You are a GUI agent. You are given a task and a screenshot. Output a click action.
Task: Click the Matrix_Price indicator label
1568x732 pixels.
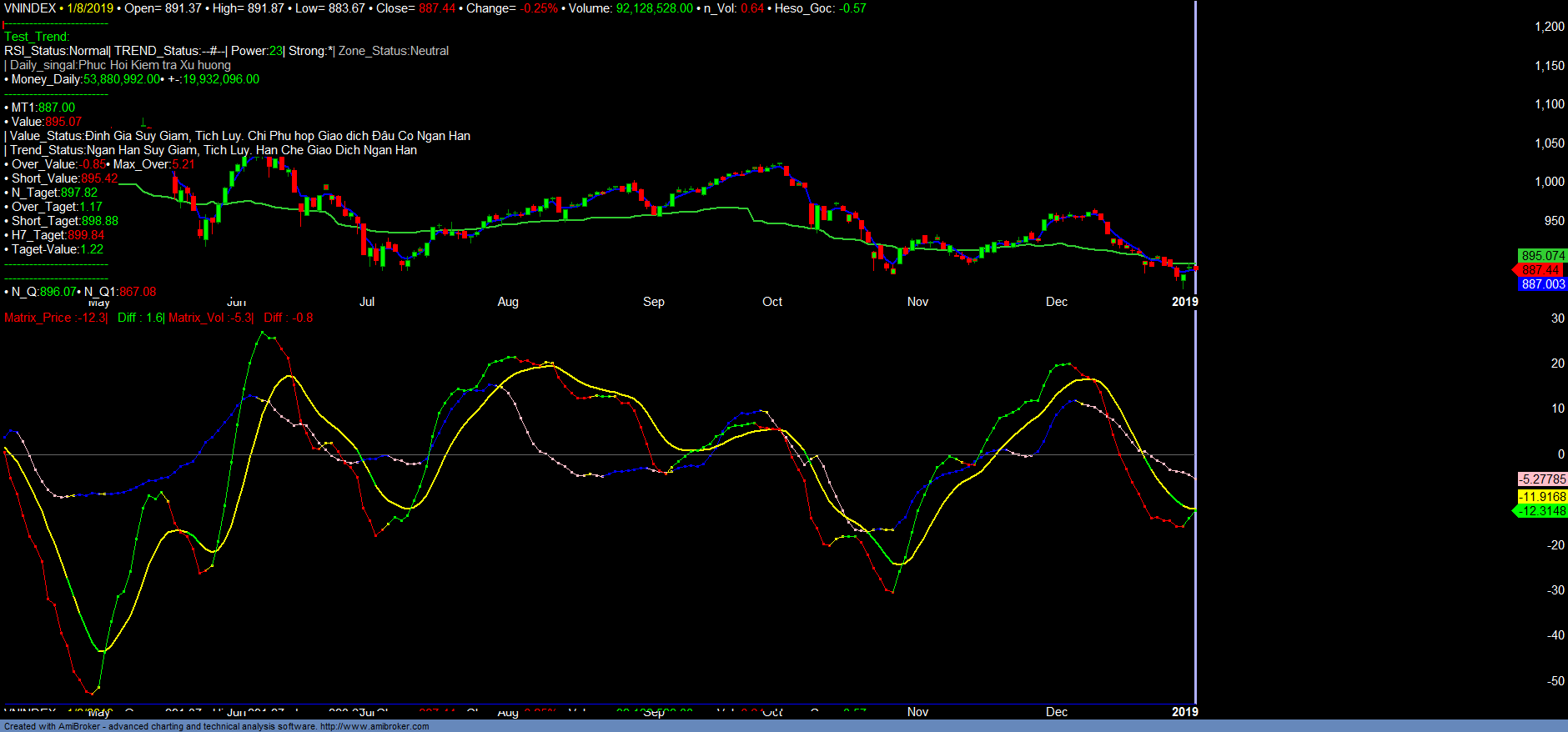(x=55, y=318)
